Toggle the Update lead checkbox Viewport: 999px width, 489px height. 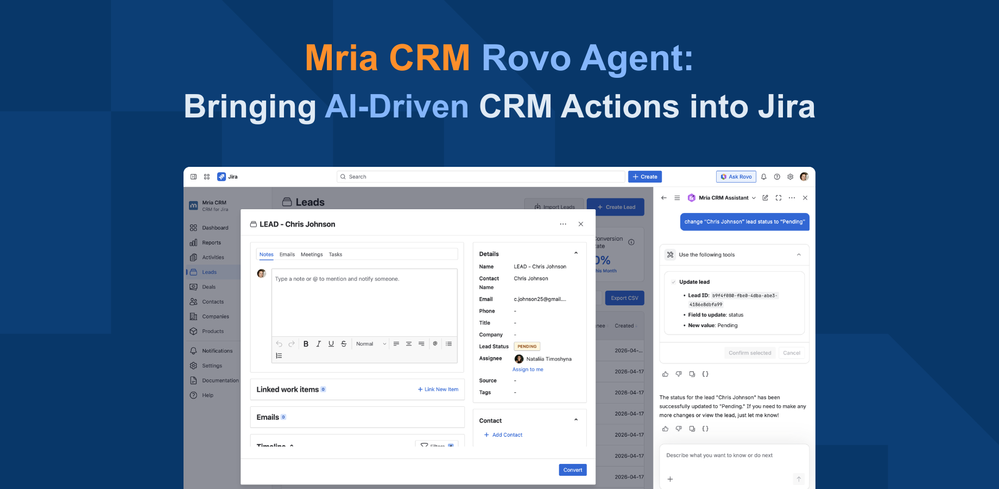click(x=673, y=281)
